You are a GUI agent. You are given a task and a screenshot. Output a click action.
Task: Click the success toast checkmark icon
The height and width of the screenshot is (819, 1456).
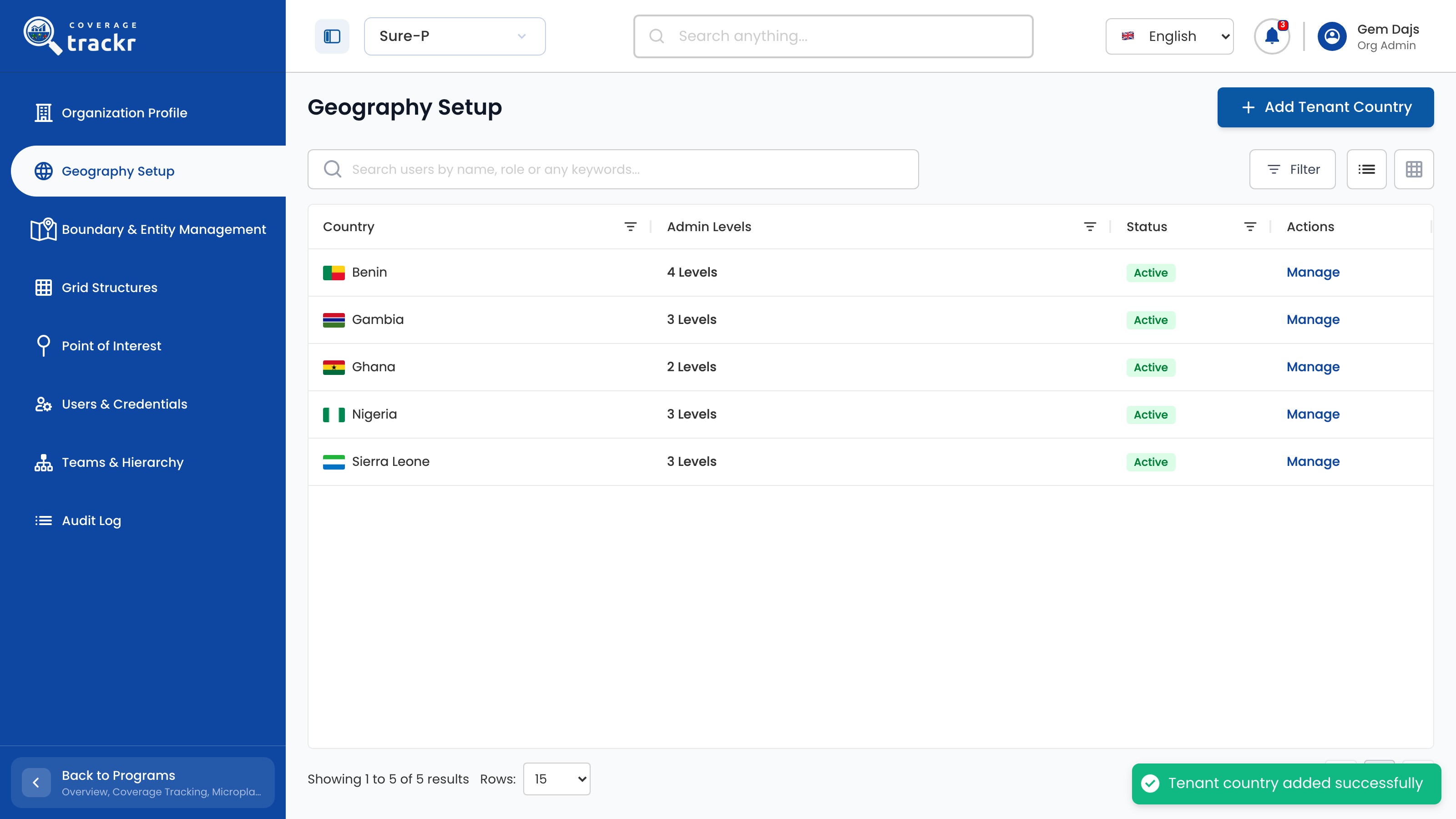pyautogui.click(x=1150, y=784)
